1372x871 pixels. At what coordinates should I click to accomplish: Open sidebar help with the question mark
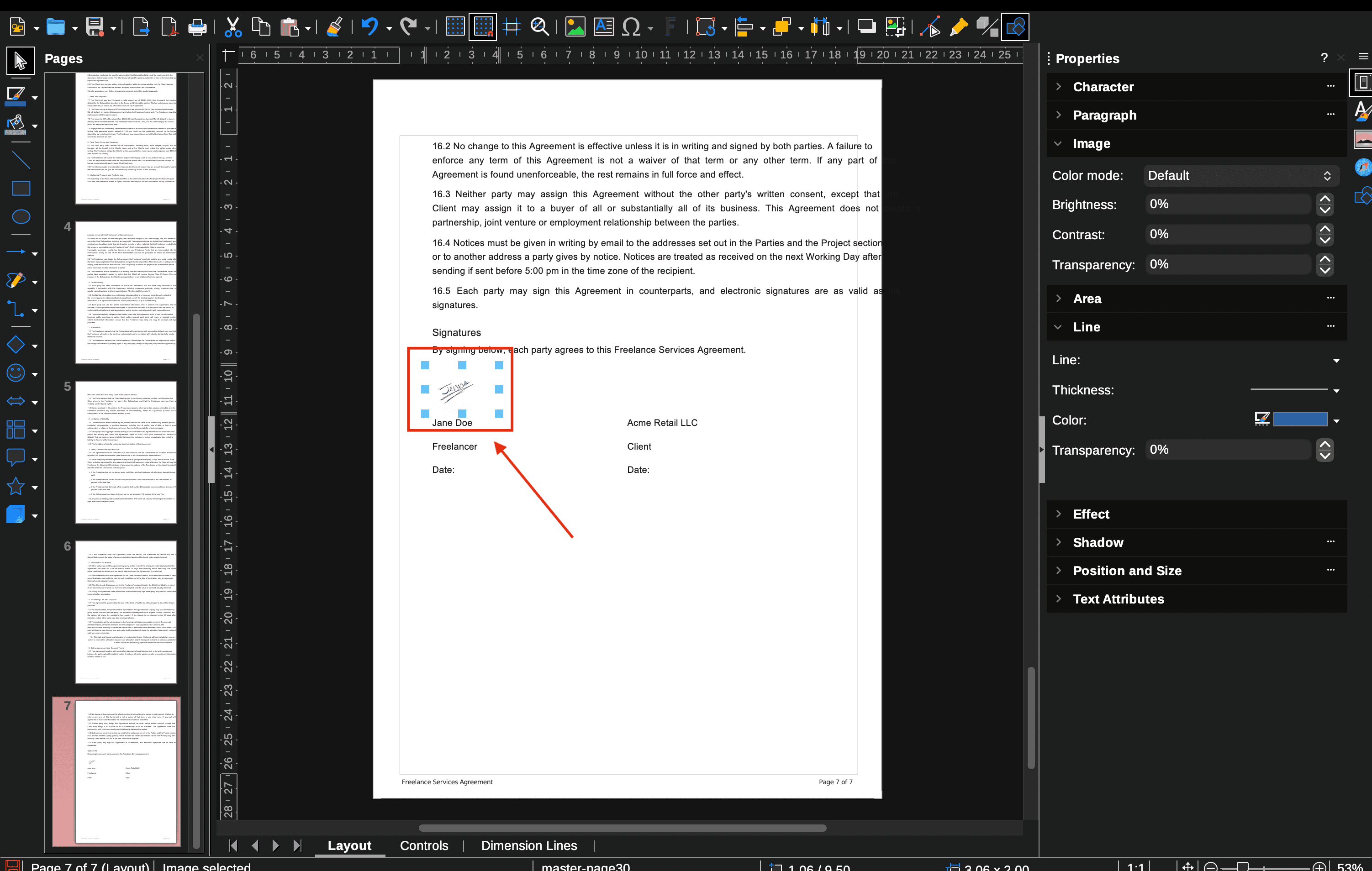1324,58
